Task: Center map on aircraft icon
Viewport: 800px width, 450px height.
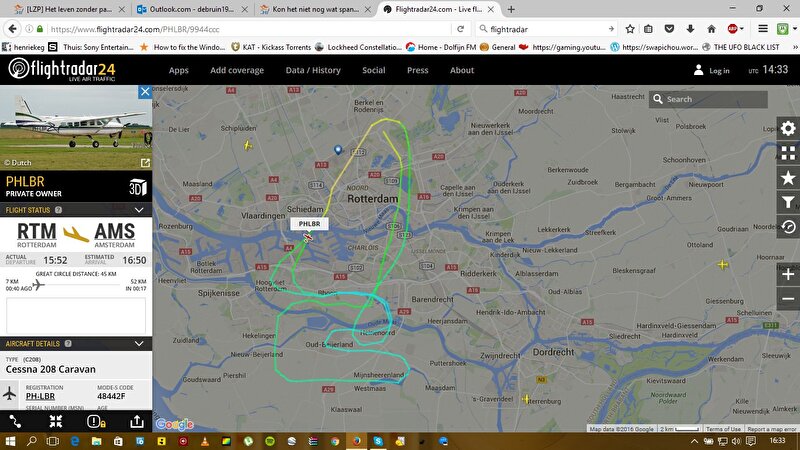Action: 56,421
